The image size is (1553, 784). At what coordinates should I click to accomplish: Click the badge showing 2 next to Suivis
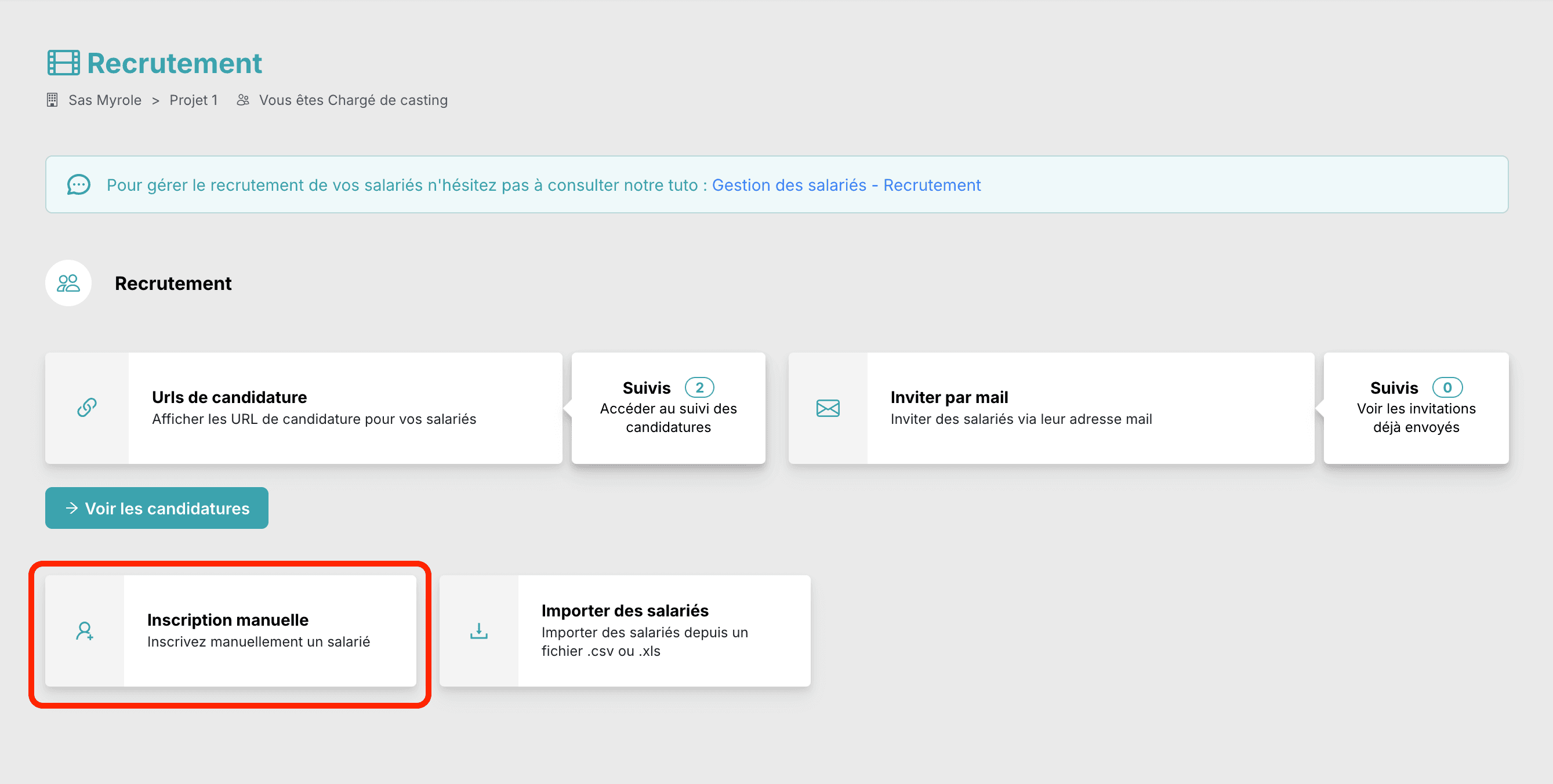coord(699,387)
